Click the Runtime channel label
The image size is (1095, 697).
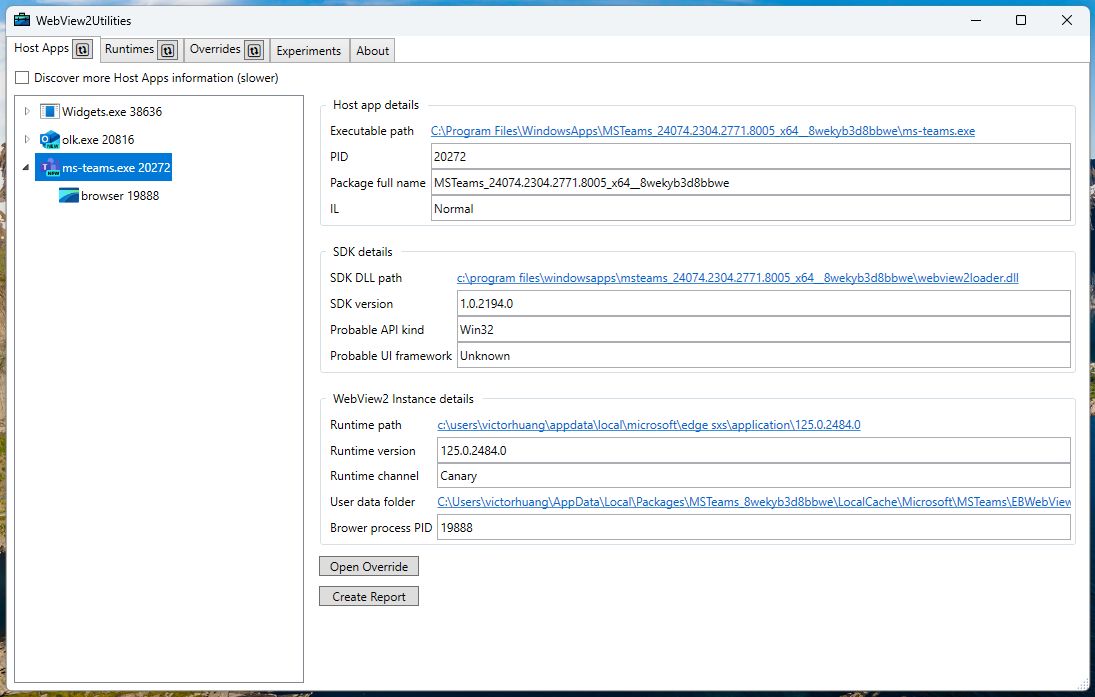[374, 476]
